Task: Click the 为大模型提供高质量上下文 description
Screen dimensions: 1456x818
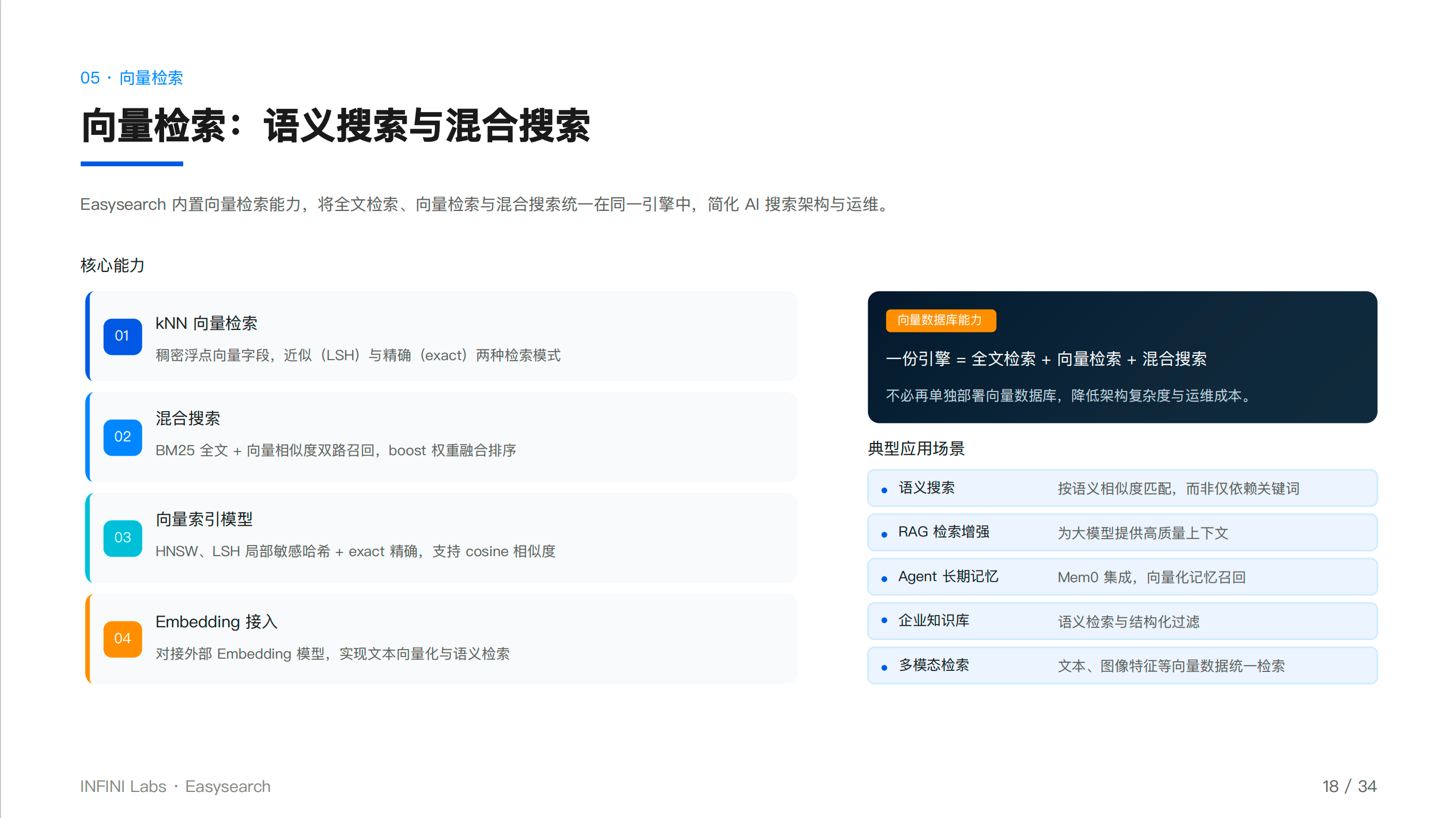Action: [1143, 533]
